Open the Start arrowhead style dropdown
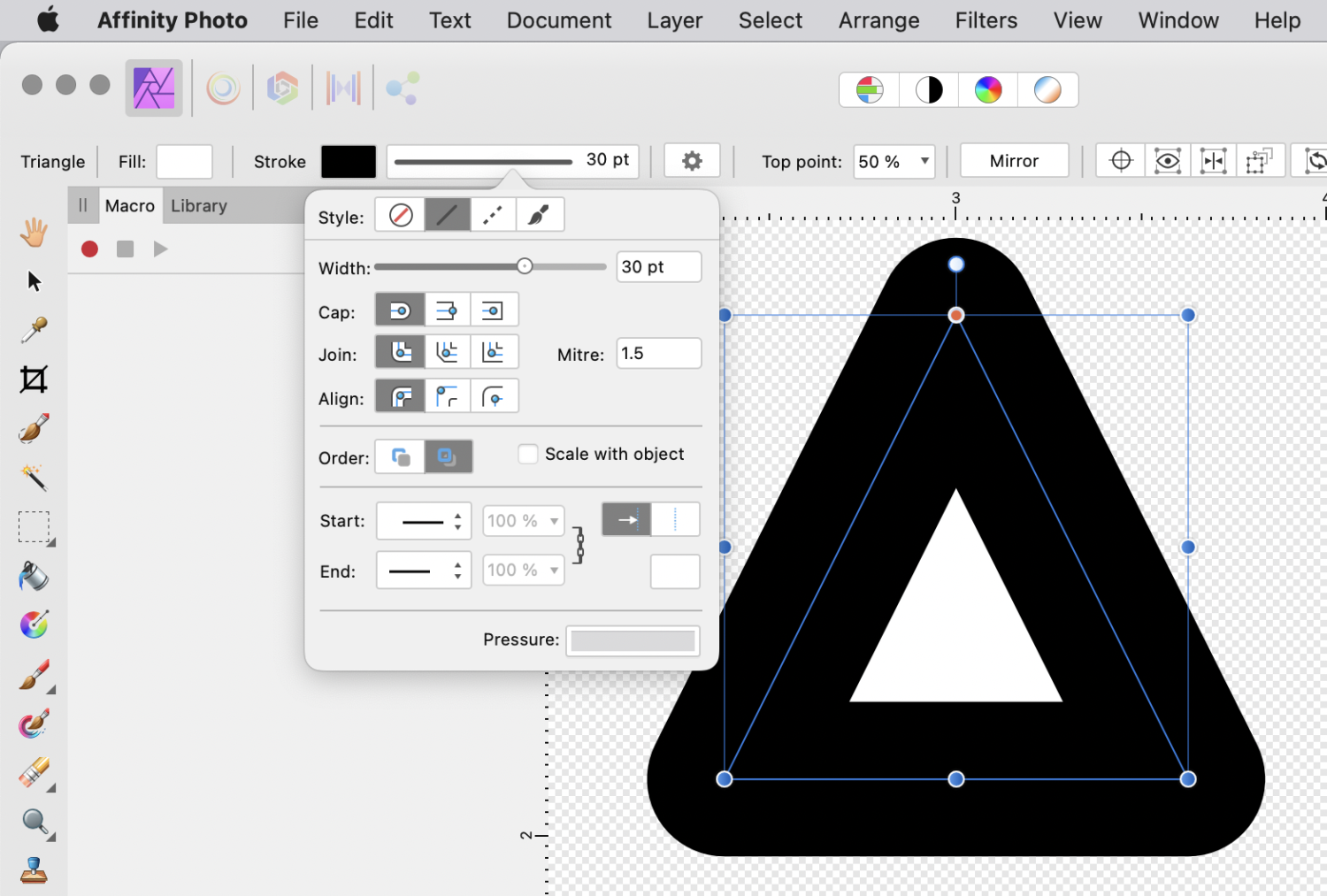 (424, 520)
